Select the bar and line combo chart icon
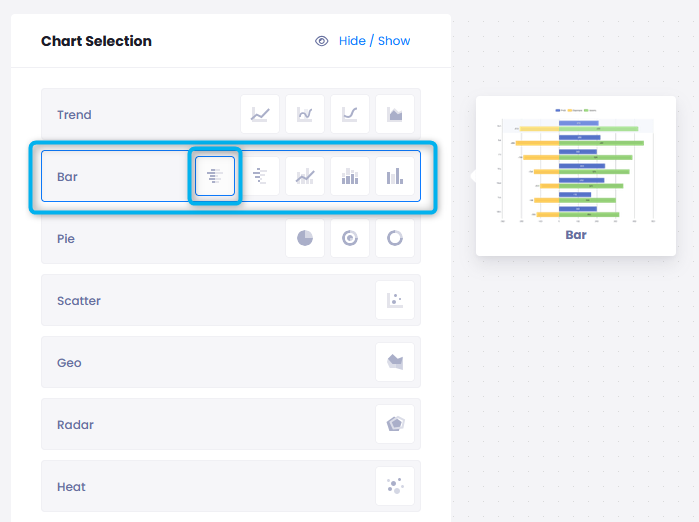 pyautogui.click(x=305, y=177)
